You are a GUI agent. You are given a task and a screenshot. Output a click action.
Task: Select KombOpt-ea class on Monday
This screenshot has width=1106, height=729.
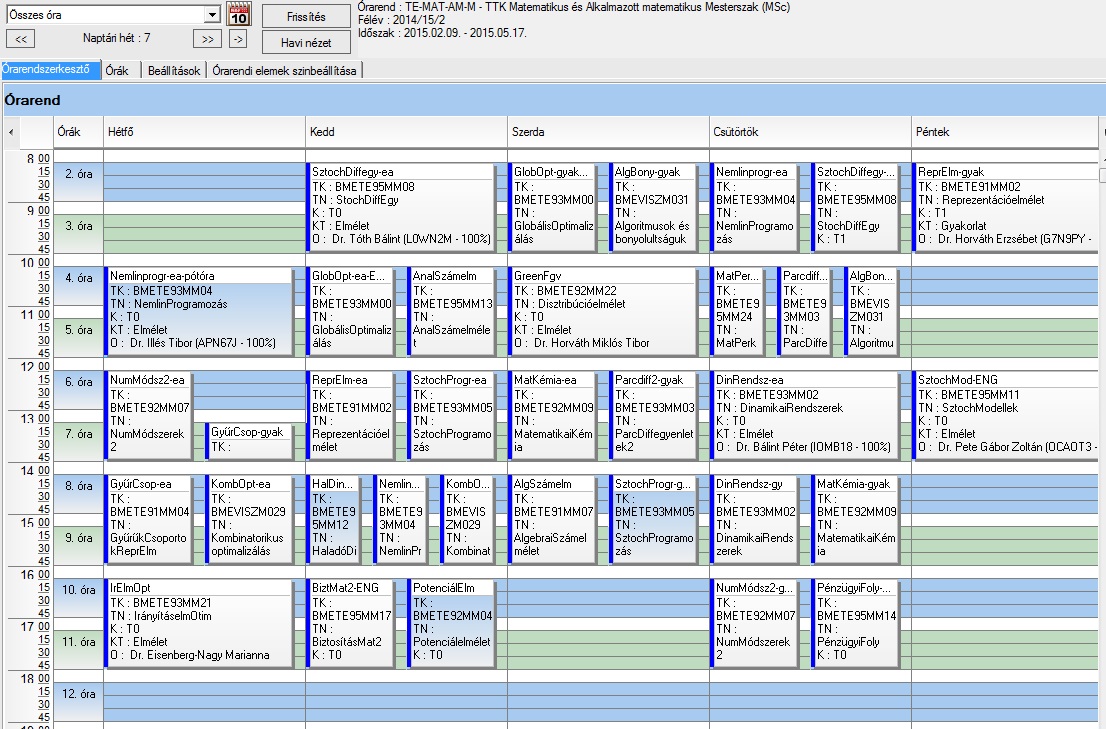250,520
